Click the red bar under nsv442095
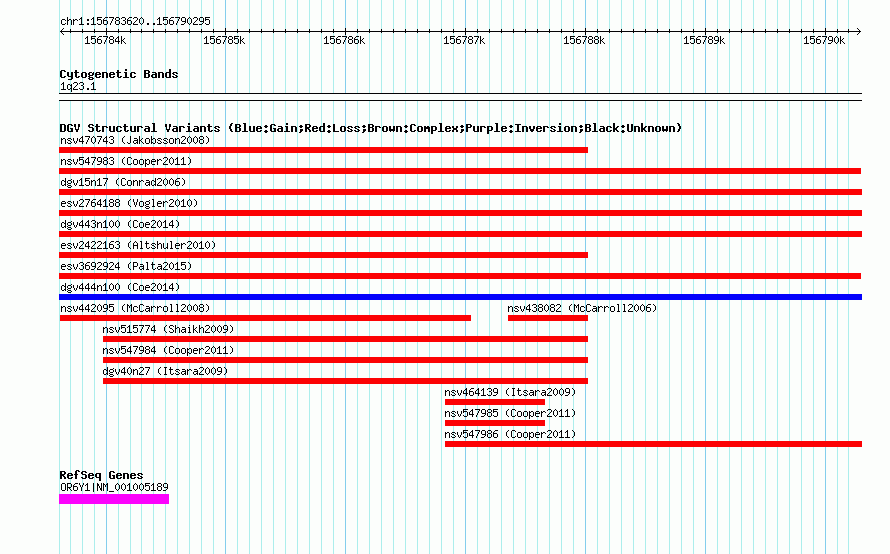This screenshot has width=890, height=554. 265,318
